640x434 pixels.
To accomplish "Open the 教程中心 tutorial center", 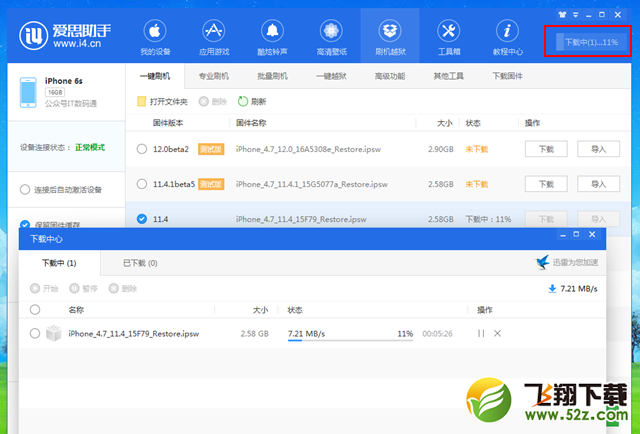I will [507, 38].
